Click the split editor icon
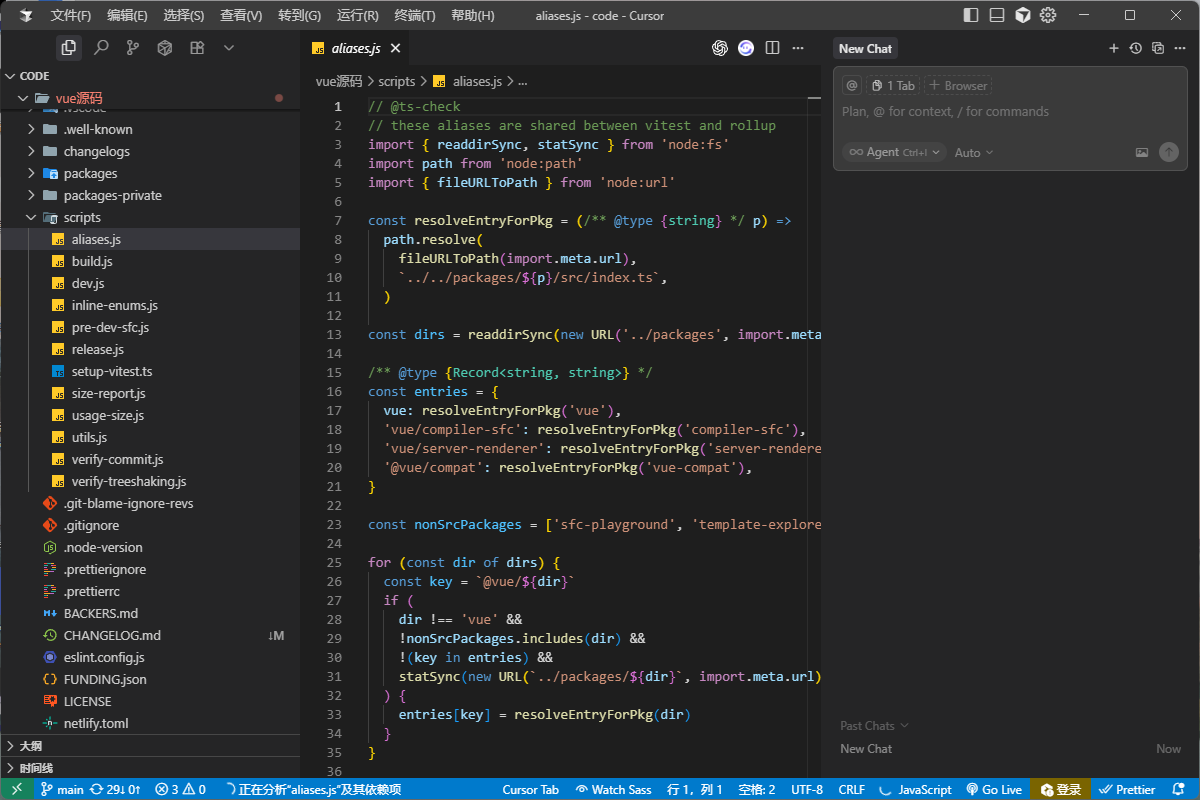This screenshot has width=1200, height=800. (772, 48)
